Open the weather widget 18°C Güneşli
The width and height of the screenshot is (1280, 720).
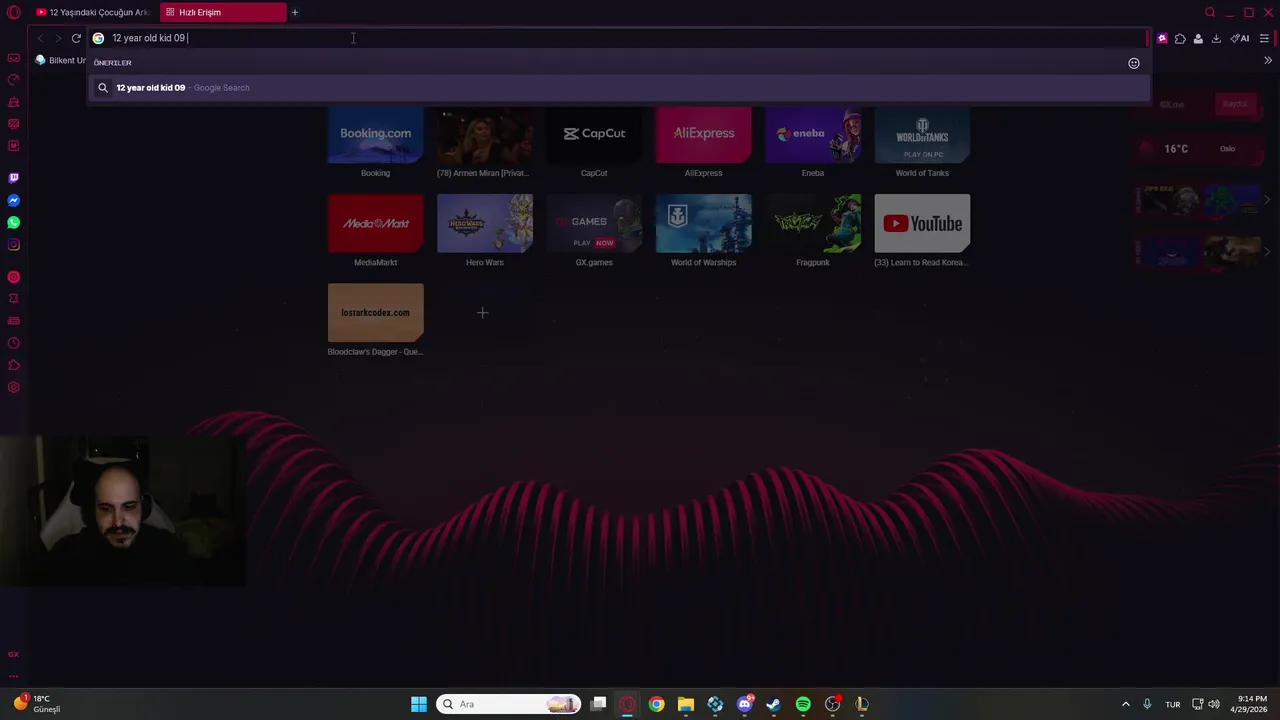pyautogui.click(x=38, y=704)
